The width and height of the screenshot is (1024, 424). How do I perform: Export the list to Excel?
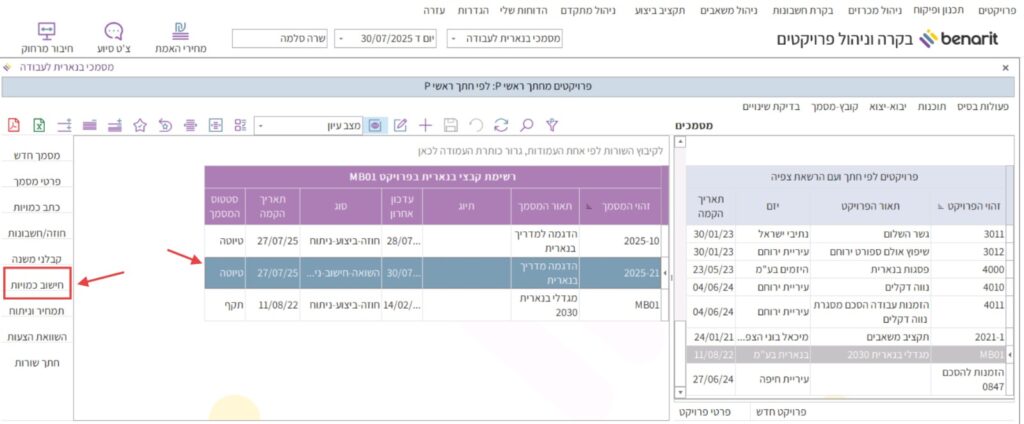[x=39, y=125]
